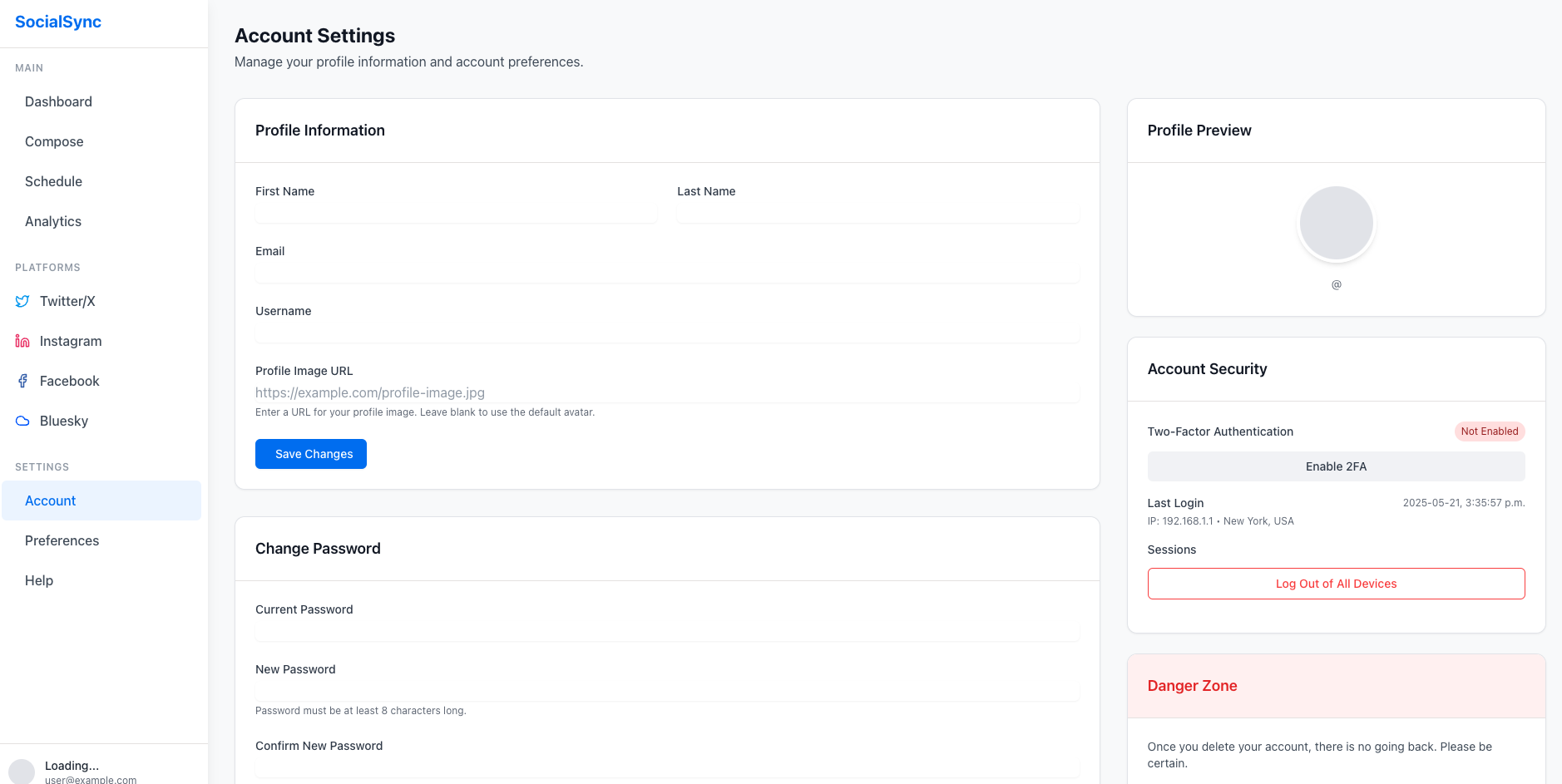The height and width of the screenshot is (784, 1562).
Task: Click the avatar placeholder in Profile Preview
Action: pos(1336,222)
